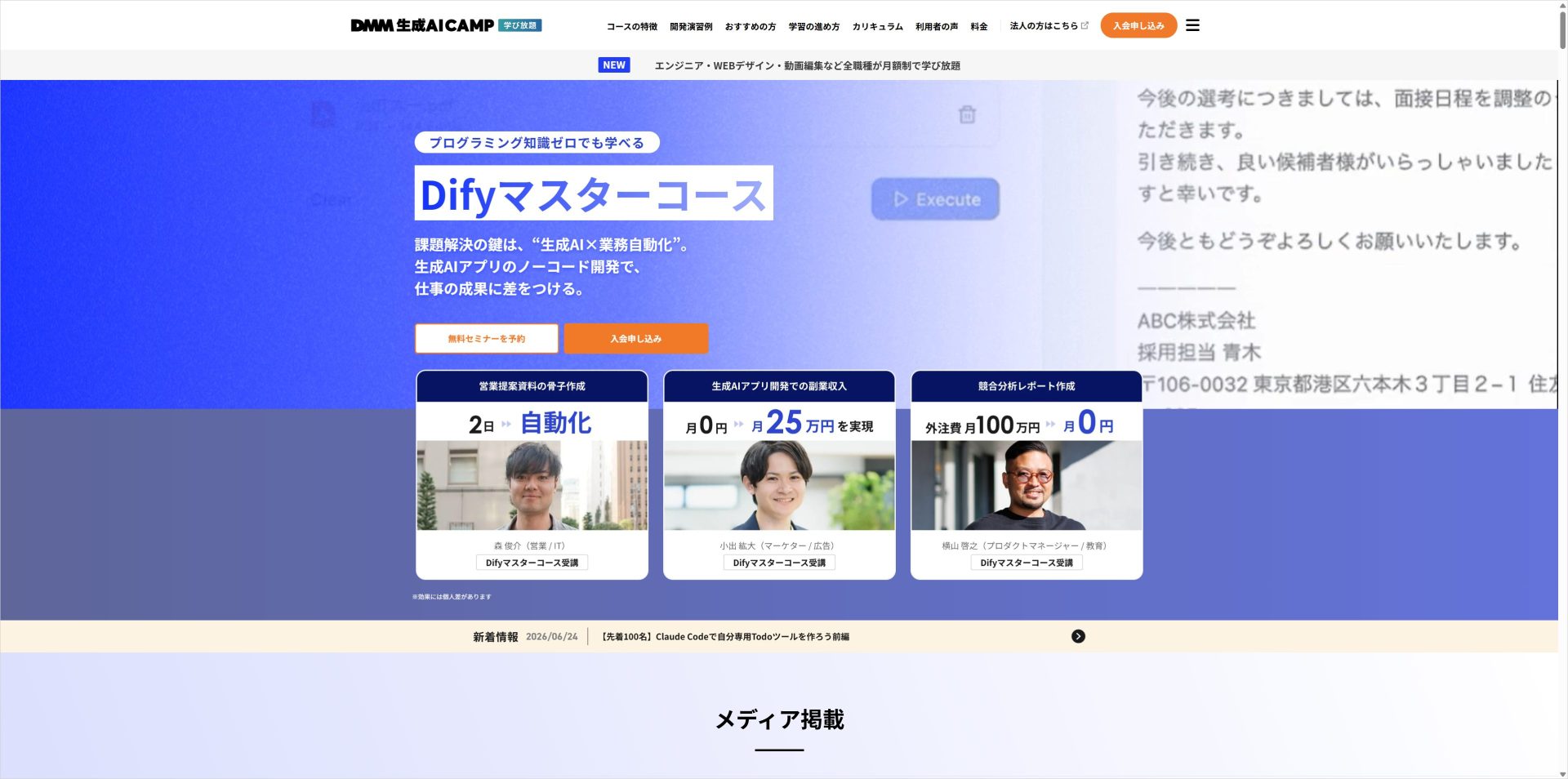Click the round arrow icon in news bar

(x=1078, y=636)
